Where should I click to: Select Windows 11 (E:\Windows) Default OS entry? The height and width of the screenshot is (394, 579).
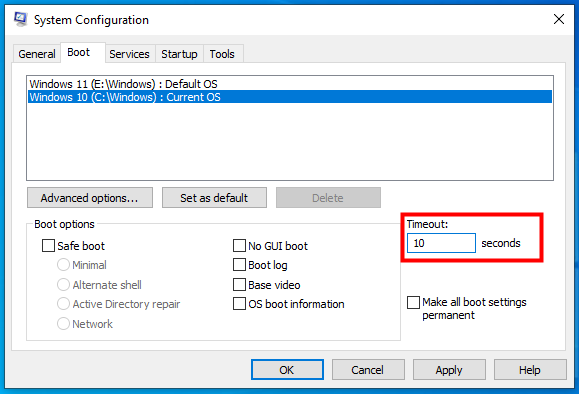pyautogui.click(x=290, y=84)
